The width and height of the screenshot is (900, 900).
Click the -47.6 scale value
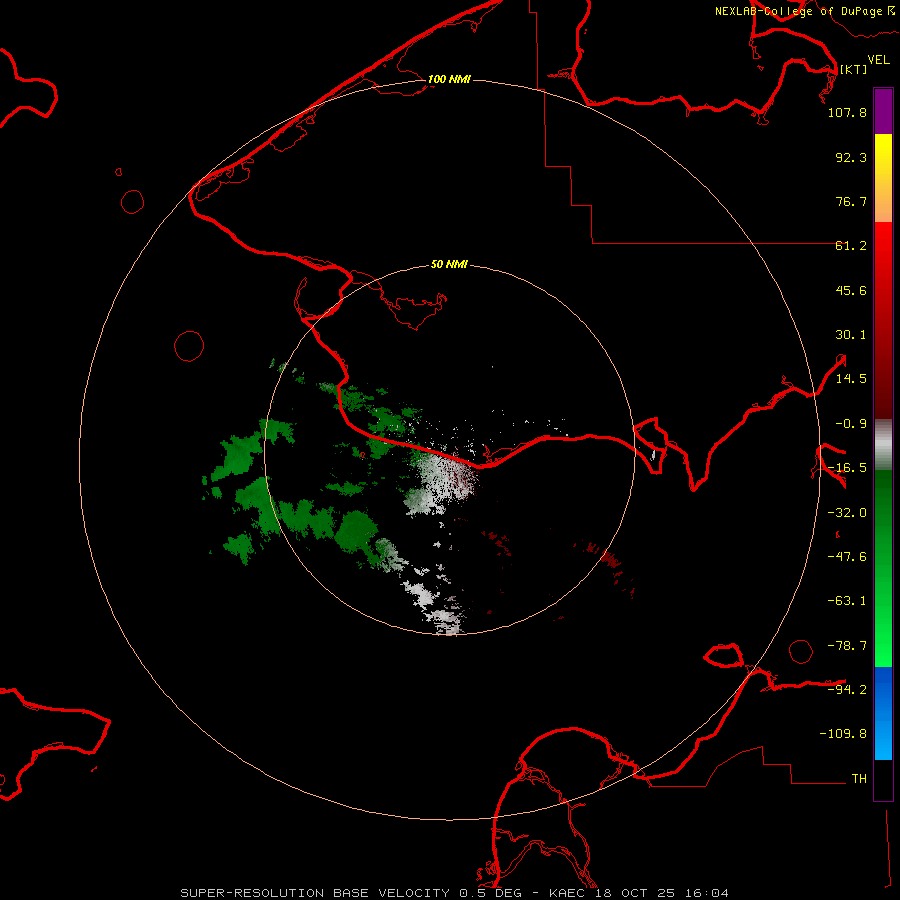tap(847, 557)
